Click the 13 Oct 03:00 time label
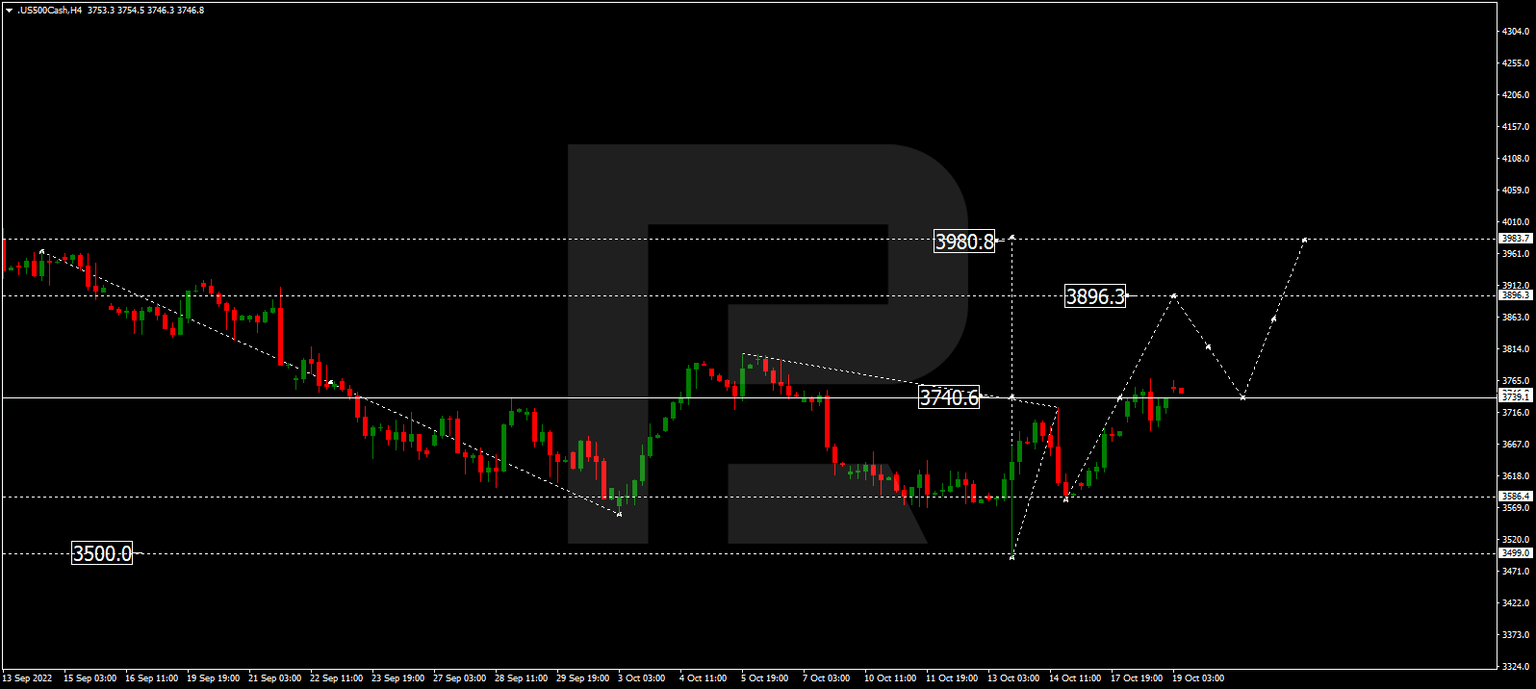This screenshot has width=1536, height=689. (x=1013, y=677)
